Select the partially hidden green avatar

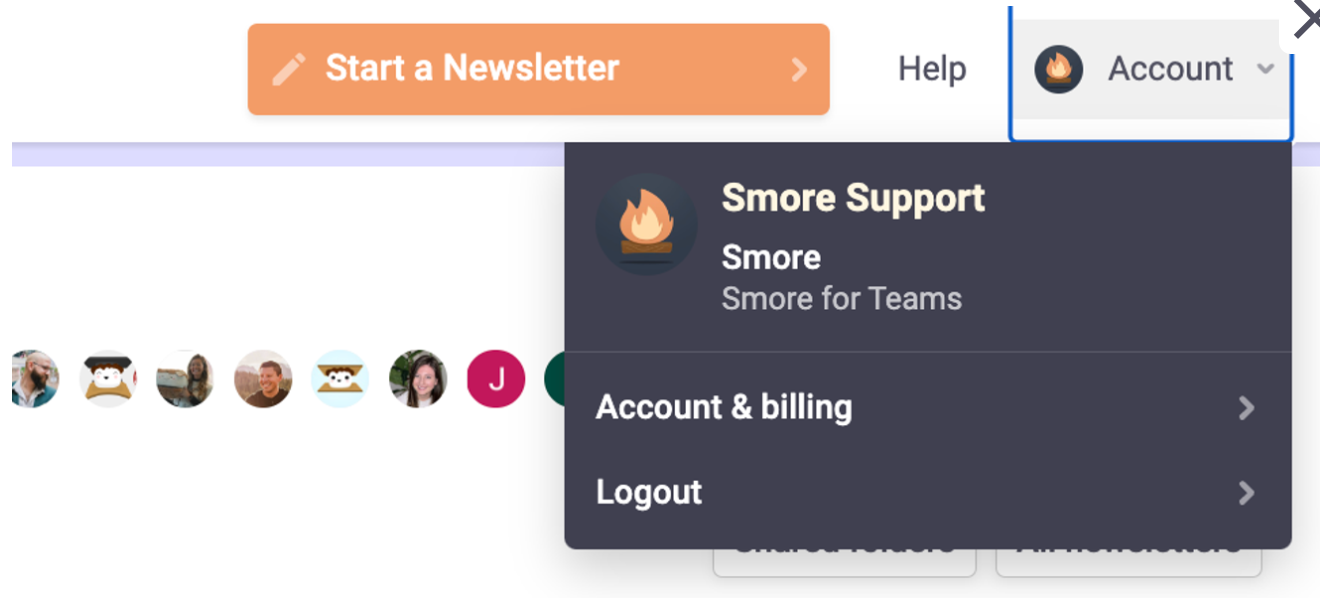(x=554, y=379)
